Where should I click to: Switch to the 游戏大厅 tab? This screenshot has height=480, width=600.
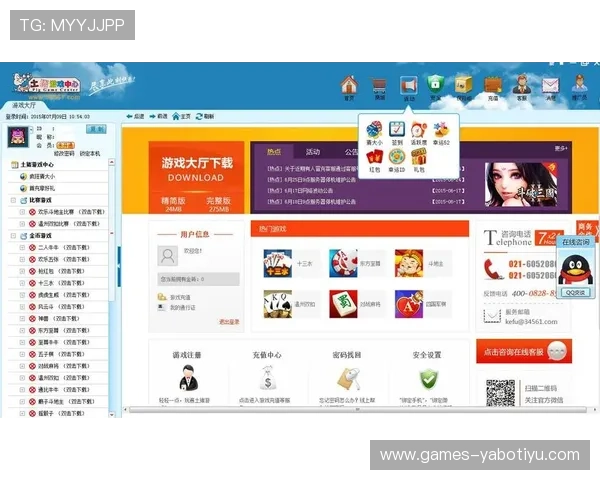pyautogui.click(x=24, y=105)
